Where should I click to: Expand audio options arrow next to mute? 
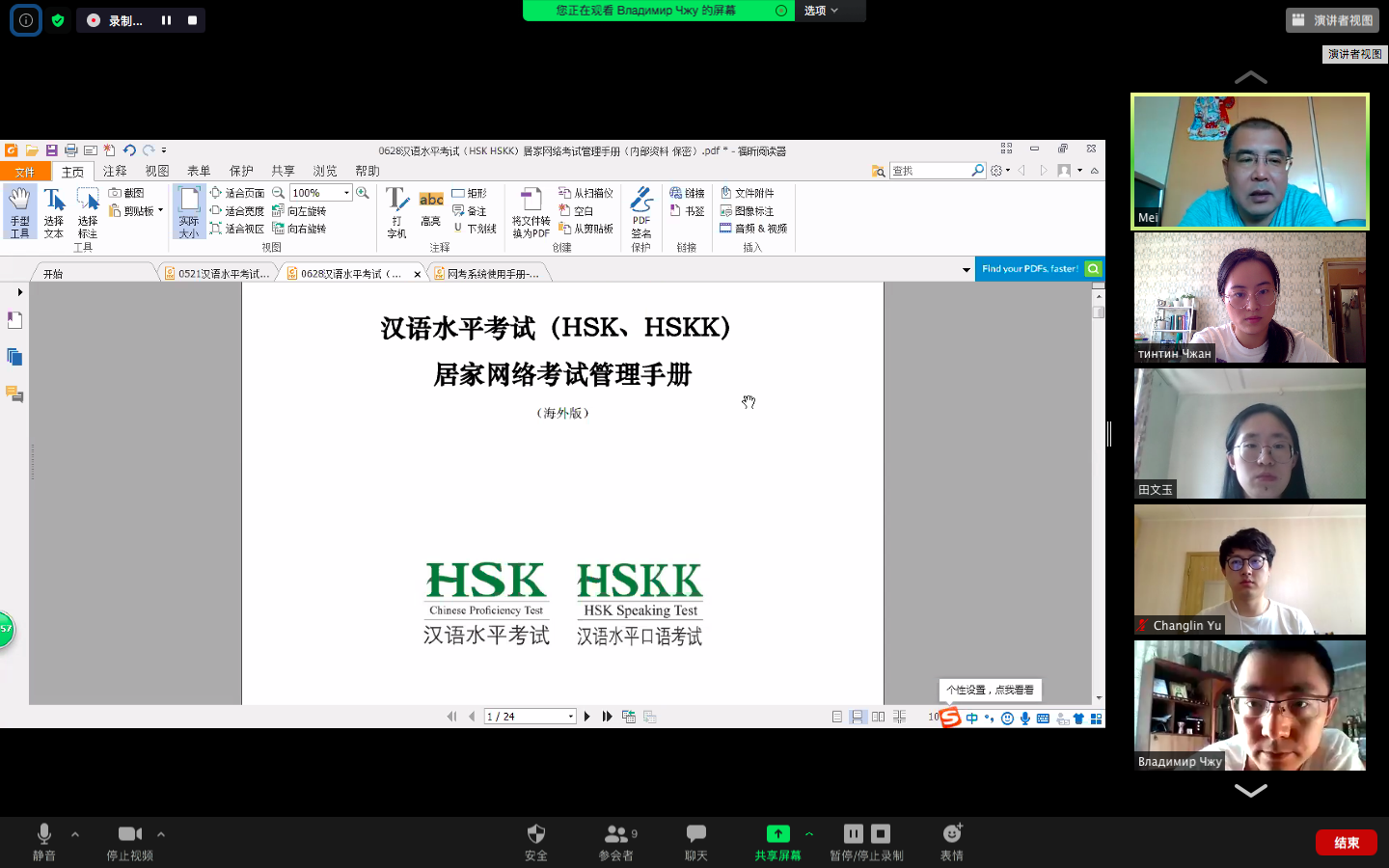(75, 834)
